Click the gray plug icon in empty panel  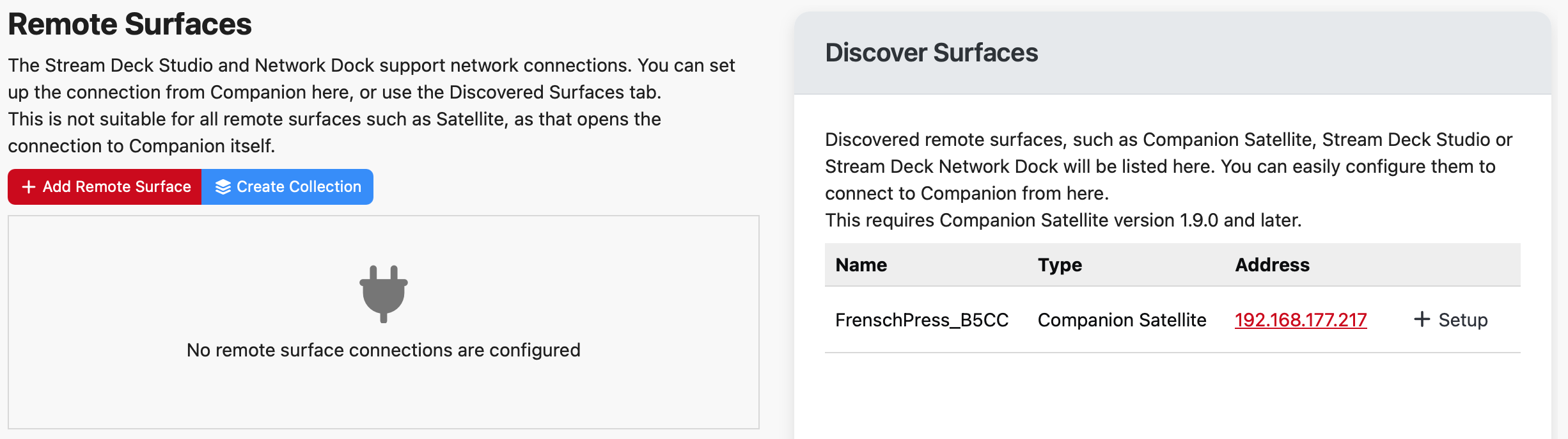click(x=384, y=294)
